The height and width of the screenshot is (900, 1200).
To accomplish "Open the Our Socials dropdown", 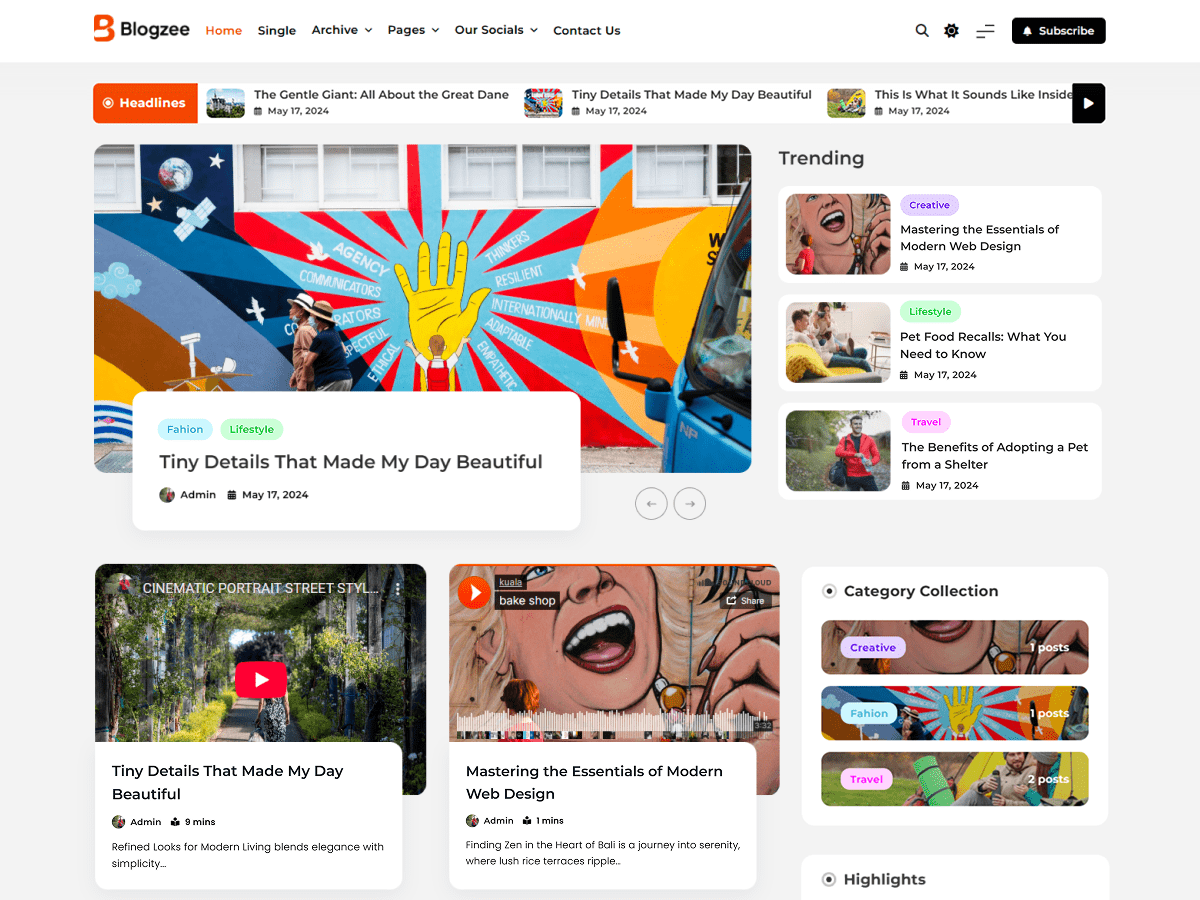I will click(496, 30).
